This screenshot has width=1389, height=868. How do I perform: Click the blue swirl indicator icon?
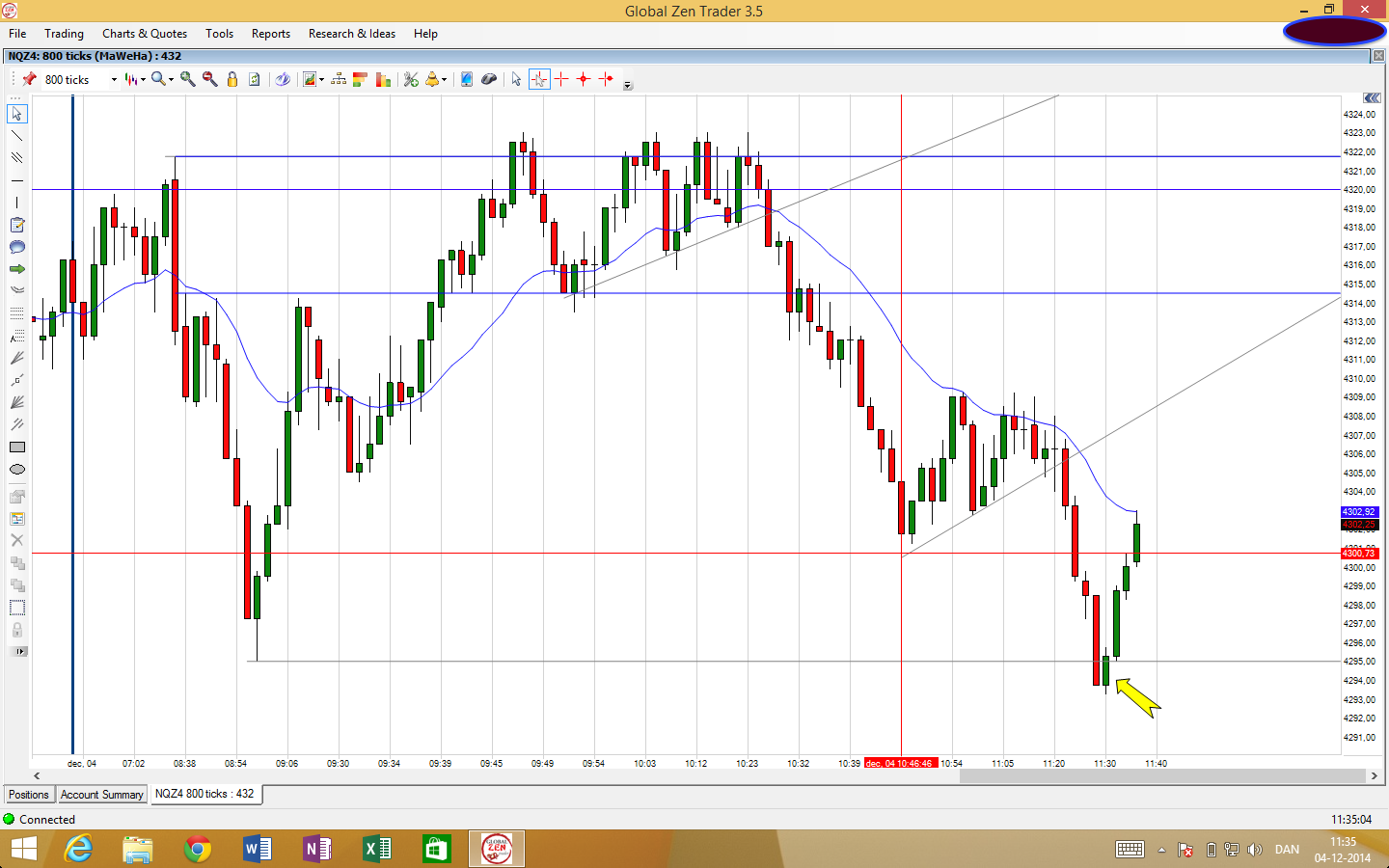point(283,79)
